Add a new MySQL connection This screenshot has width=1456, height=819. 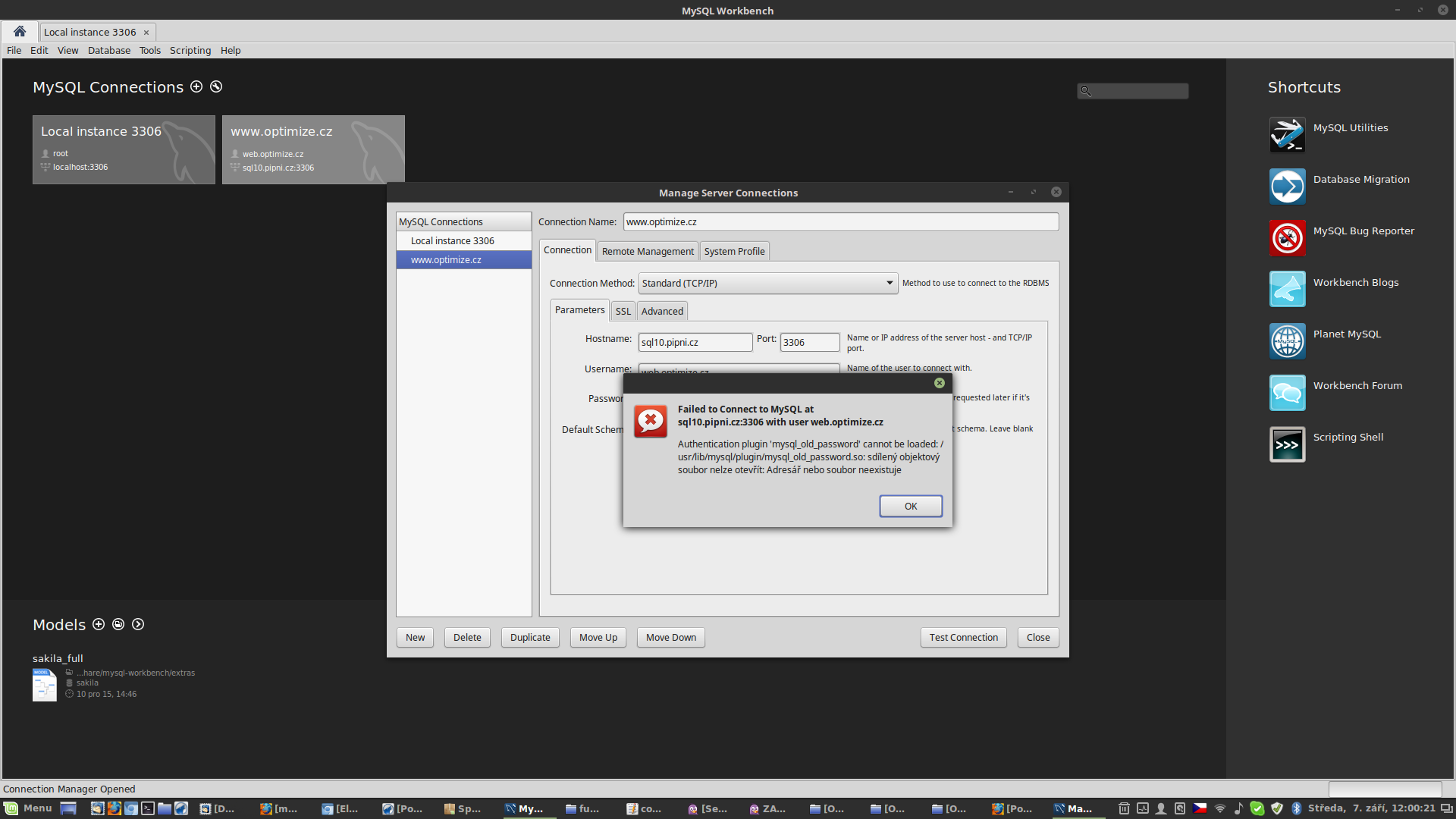pos(196,86)
